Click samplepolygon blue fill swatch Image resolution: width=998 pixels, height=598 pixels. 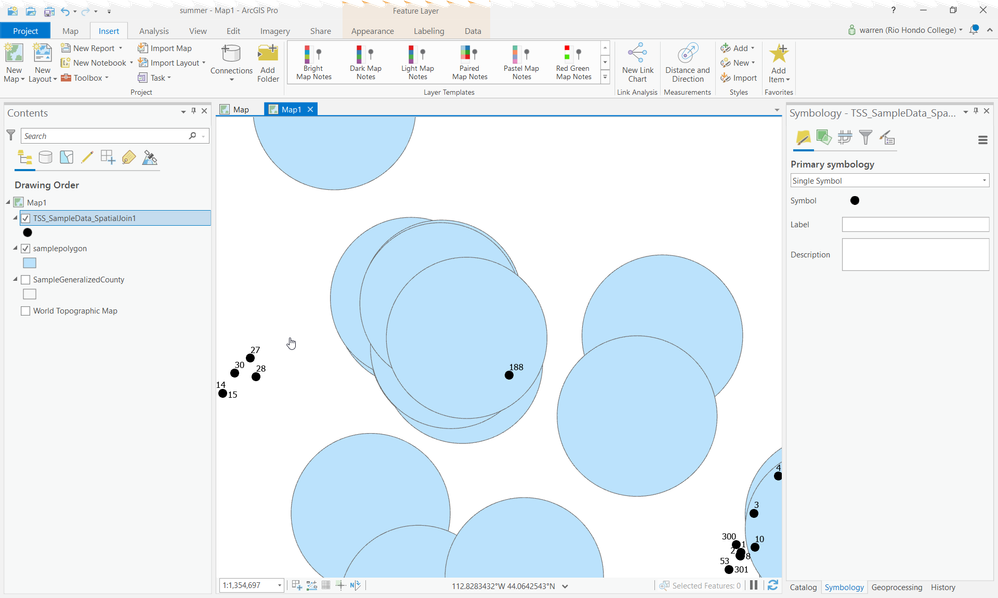tap(29, 263)
